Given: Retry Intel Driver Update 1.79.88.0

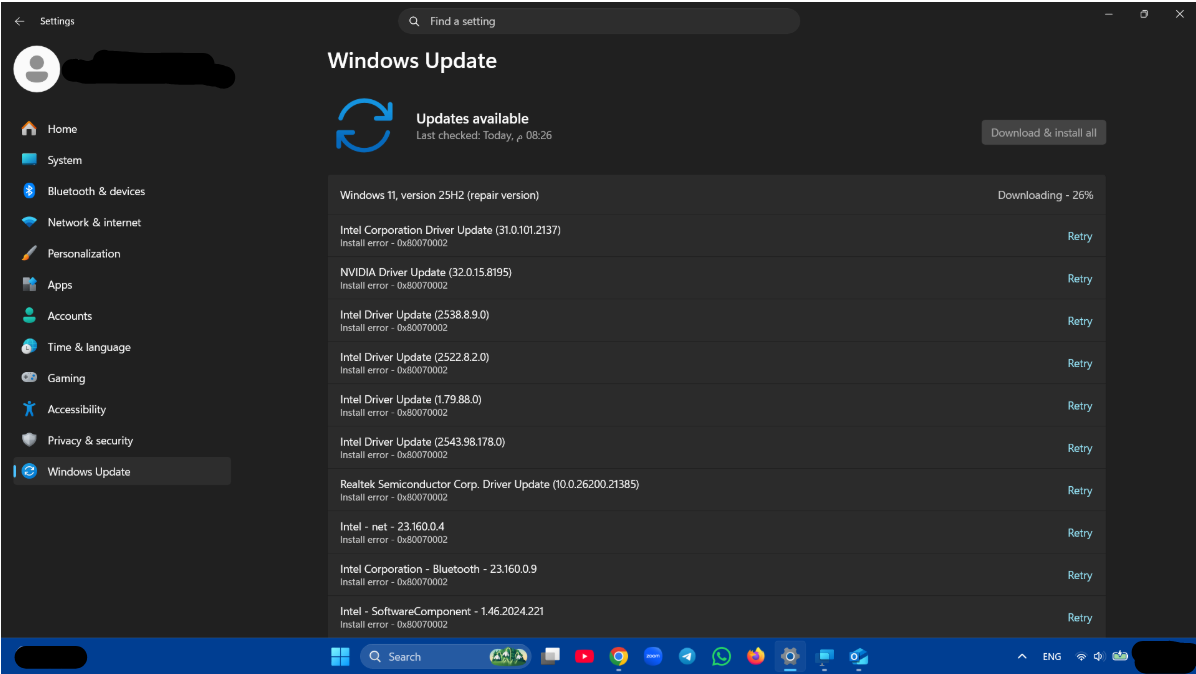Looking at the screenshot, I should pos(1079,406).
